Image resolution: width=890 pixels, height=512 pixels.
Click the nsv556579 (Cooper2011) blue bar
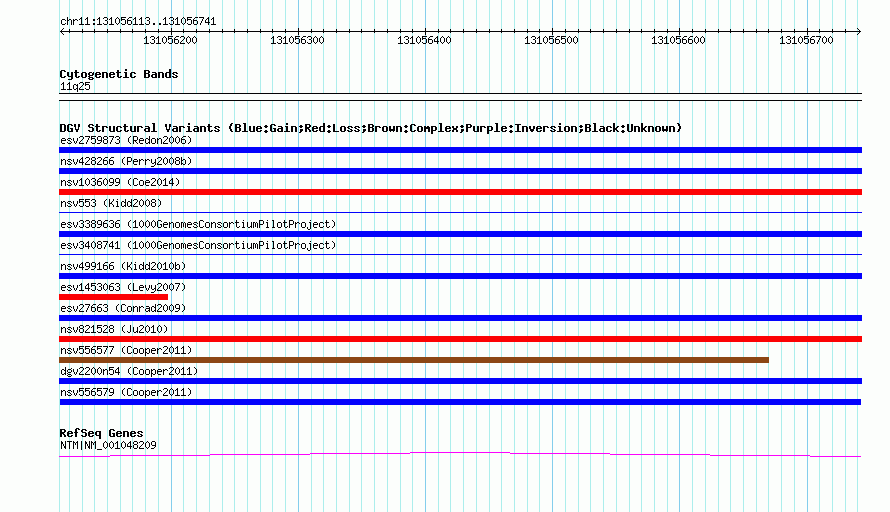click(x=460, y=402)
